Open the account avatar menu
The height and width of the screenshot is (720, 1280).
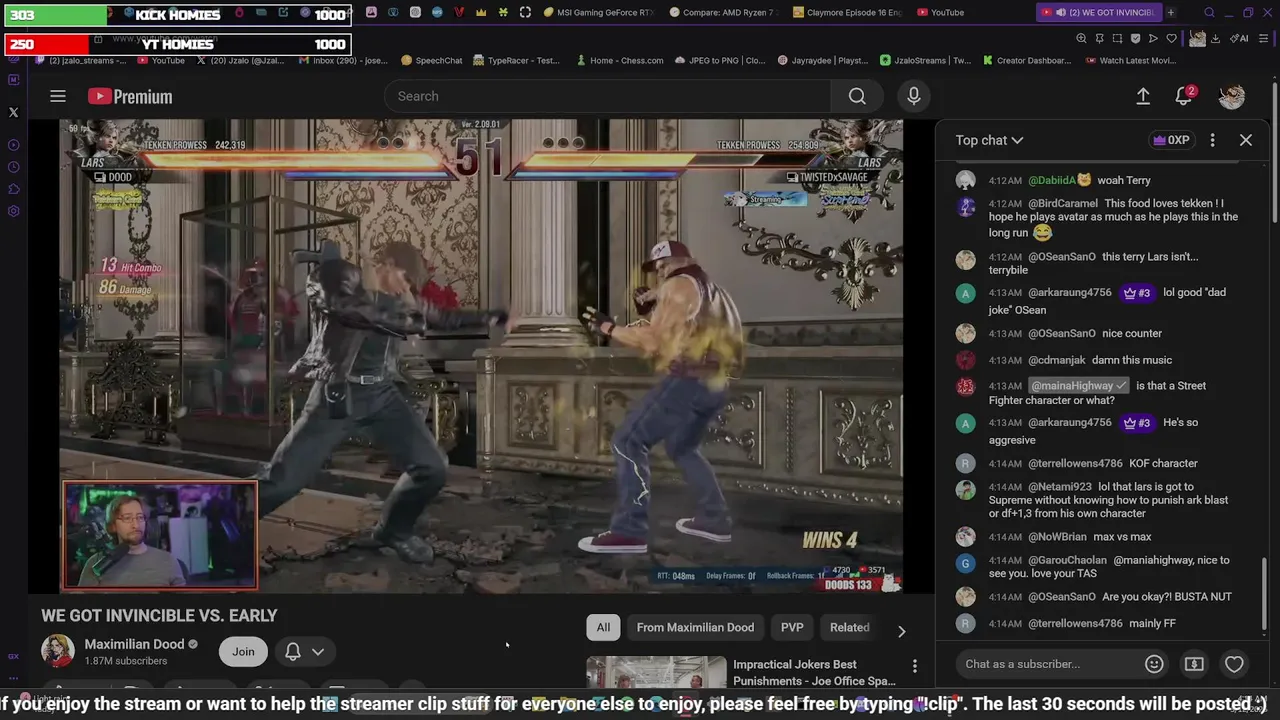[1232, 96]
